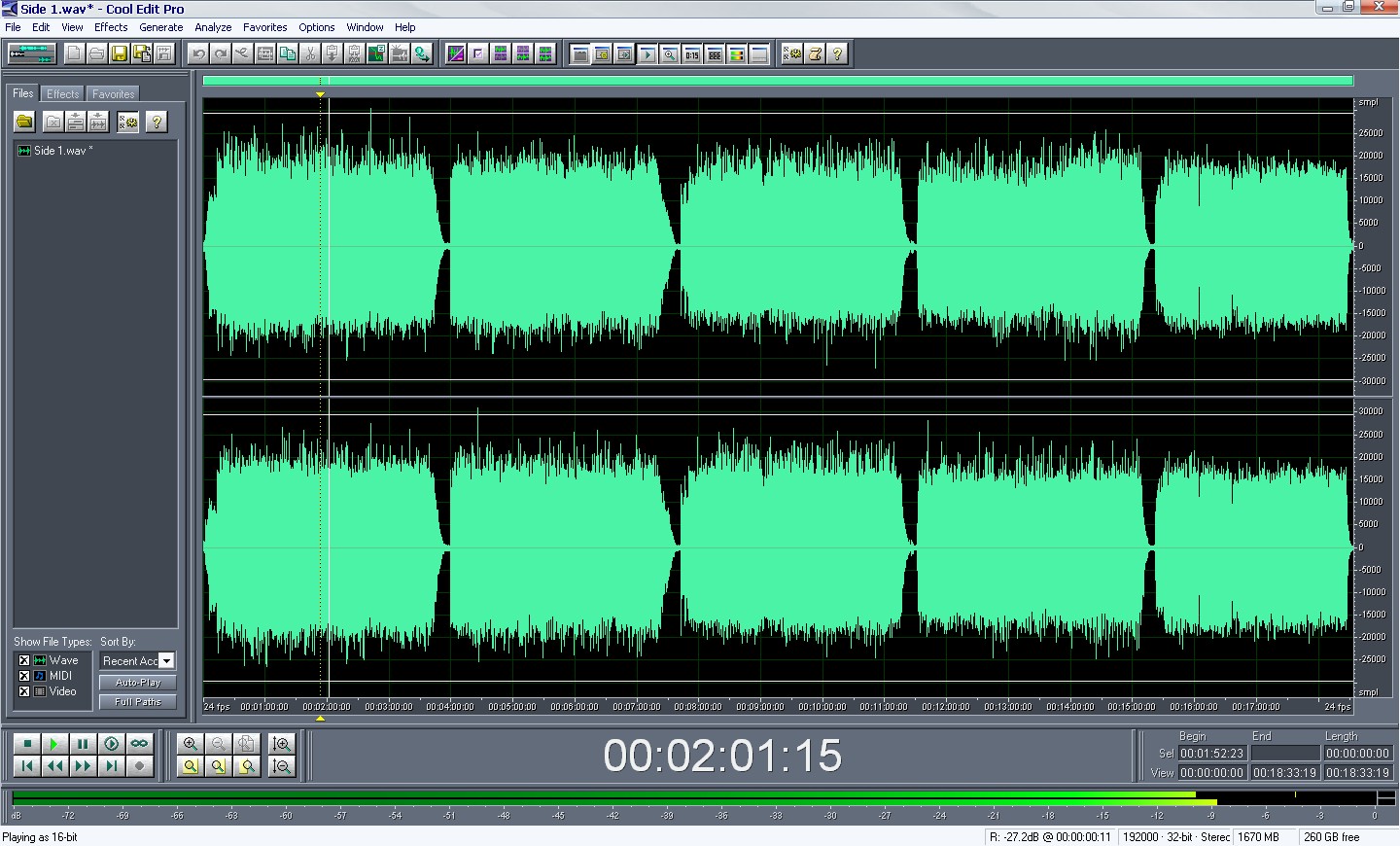Click the Undo arrow in the toolbar
Screen dimensions: 1400x846
(198, 53)
